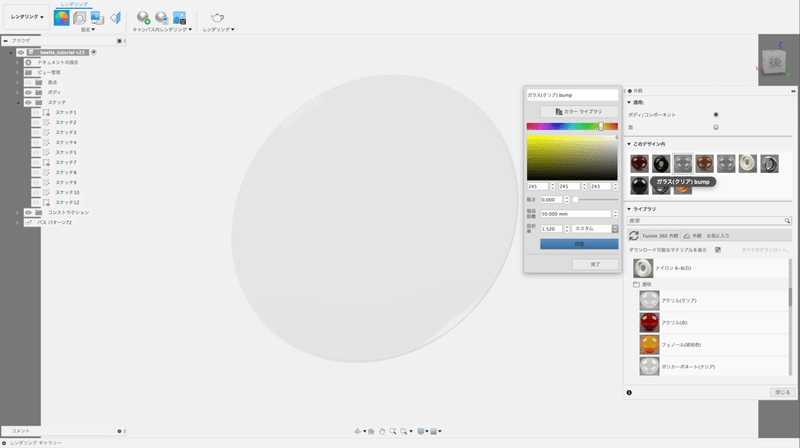The width and height of the screenshot is (800, 448).
Task: Open the レンダリング dropdown below the teapot
Action: click(218, 30)
